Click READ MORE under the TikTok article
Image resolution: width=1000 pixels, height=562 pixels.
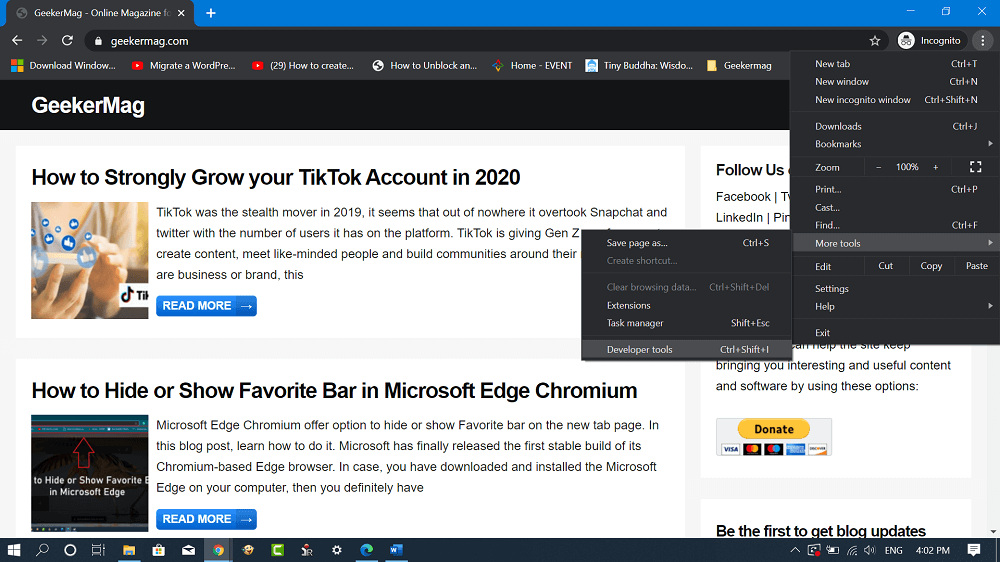(x=206, y=306)
